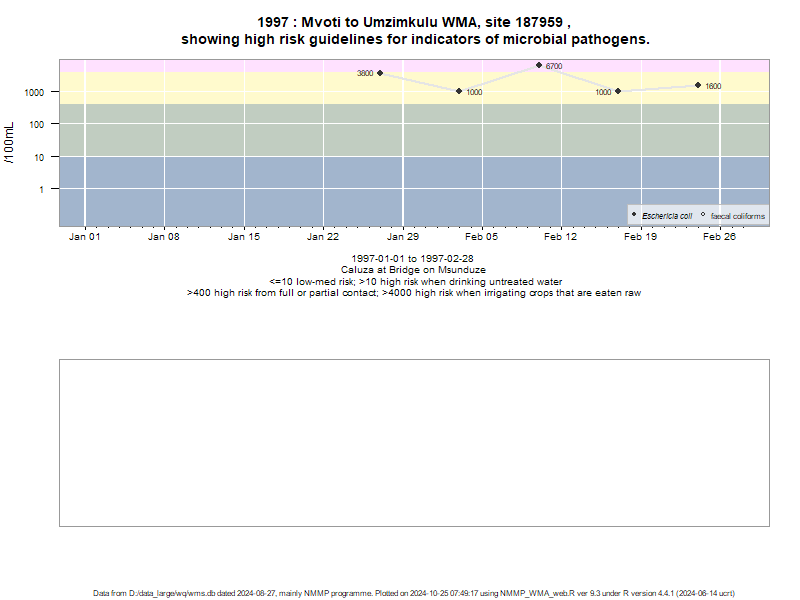The width and height of the screenshot is (800, 600).
Task: Click the Escherichia coli legend marker
Action: [x=634, y=214]
